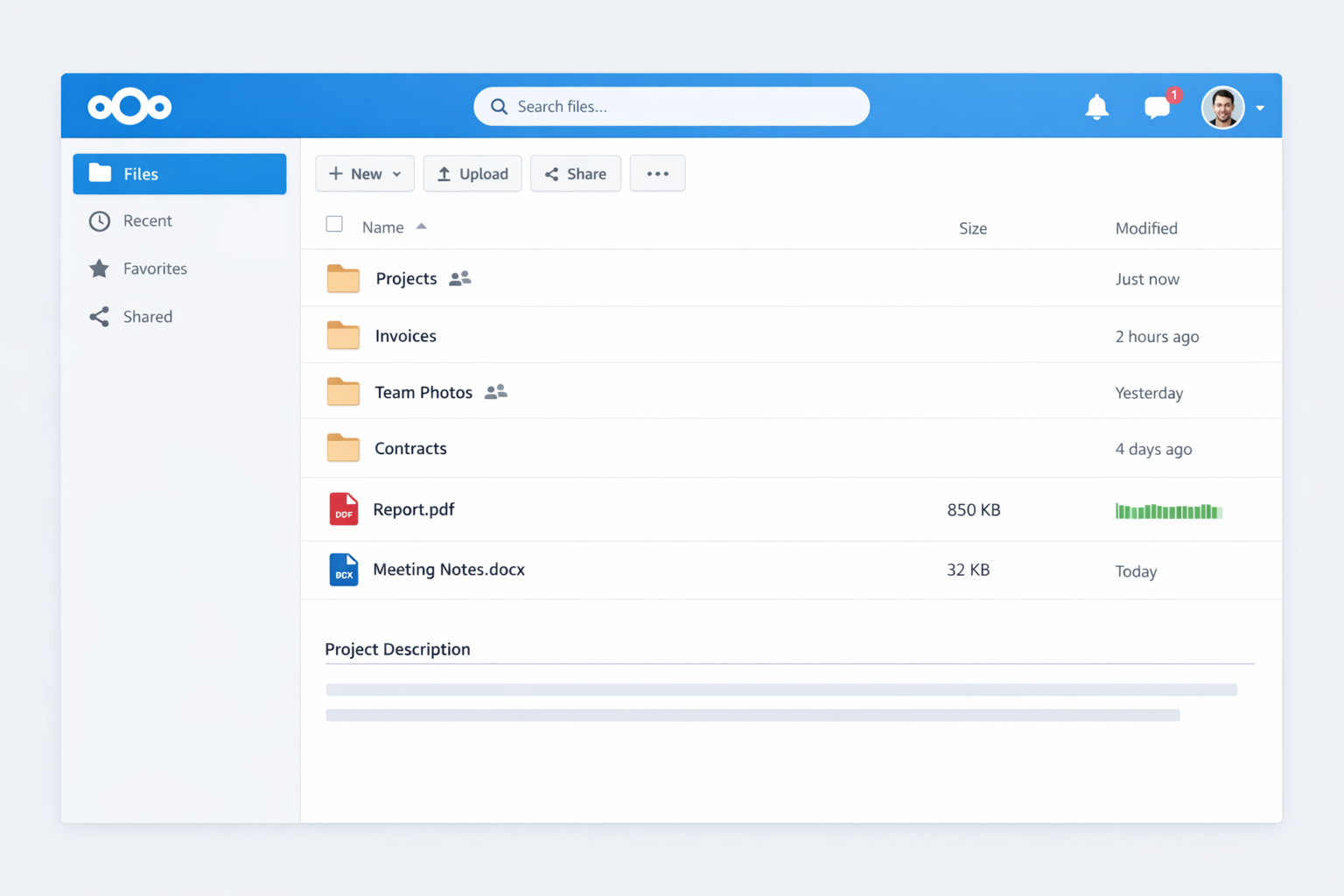Click the Meeting Notes.docx file icon
This screenshot has width=1344, height=896.
tap(343, 570)
